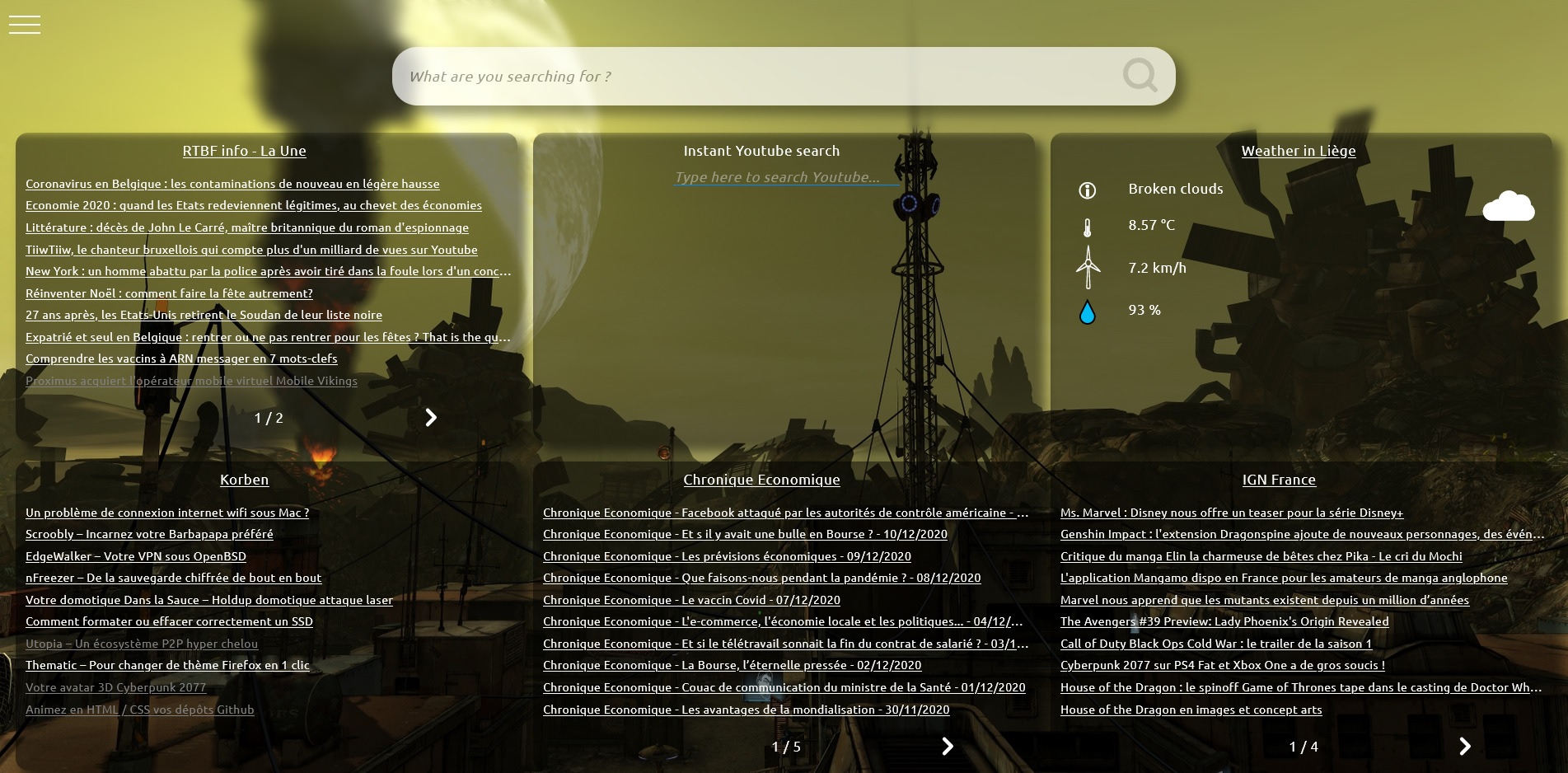Viewport: 1568px width, 773px height.
Task: Open the Economie 2020 article link
Action: coord(254,205)
